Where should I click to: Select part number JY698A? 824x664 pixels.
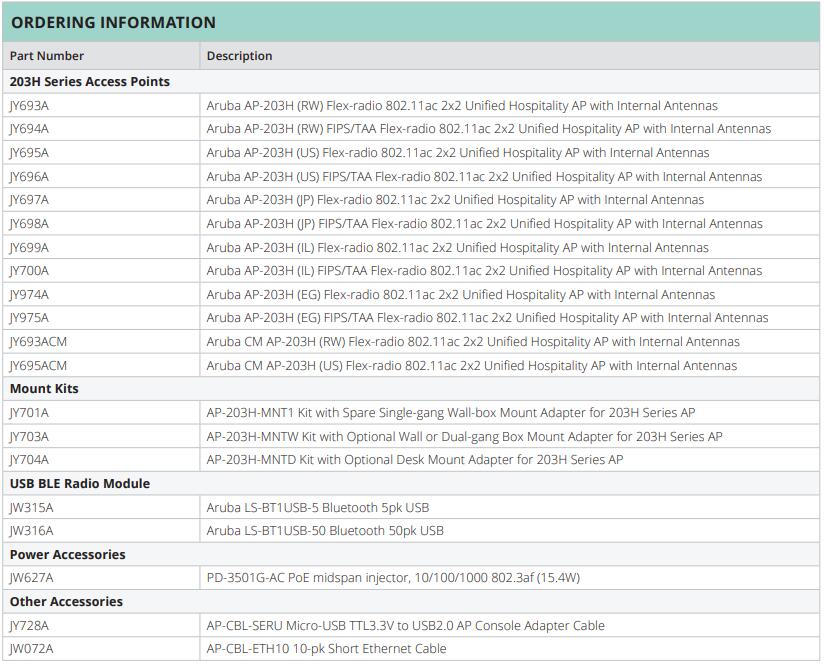click(x=29, y=224)
